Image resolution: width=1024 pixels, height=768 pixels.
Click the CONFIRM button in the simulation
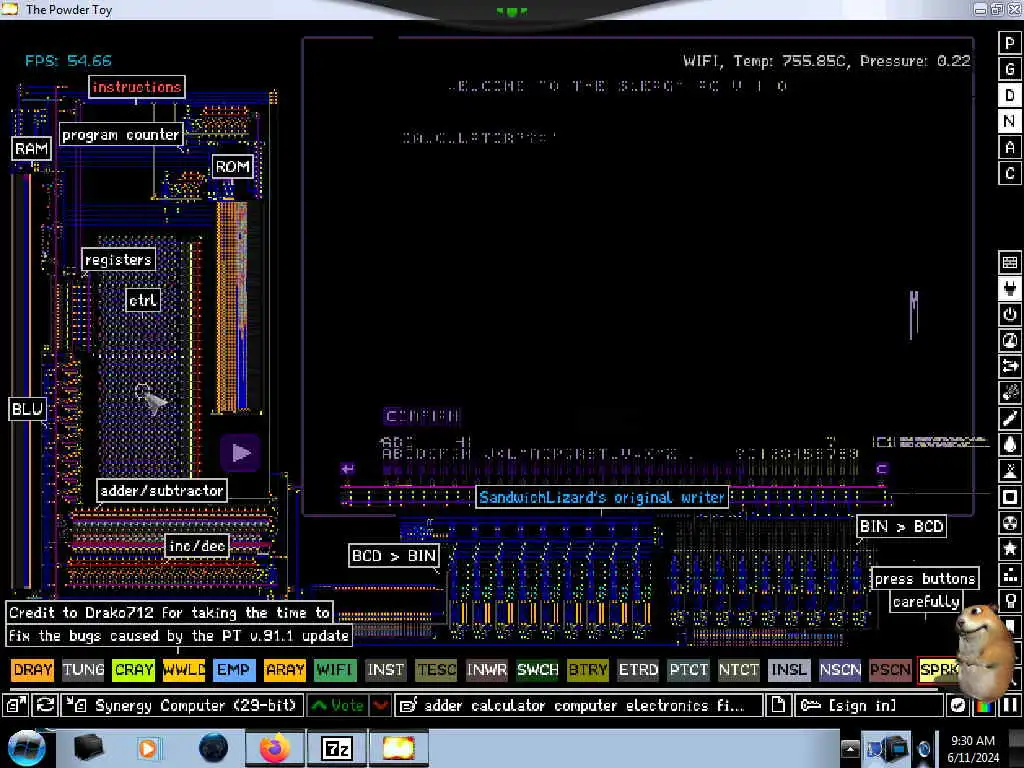[x=422, y=416]
